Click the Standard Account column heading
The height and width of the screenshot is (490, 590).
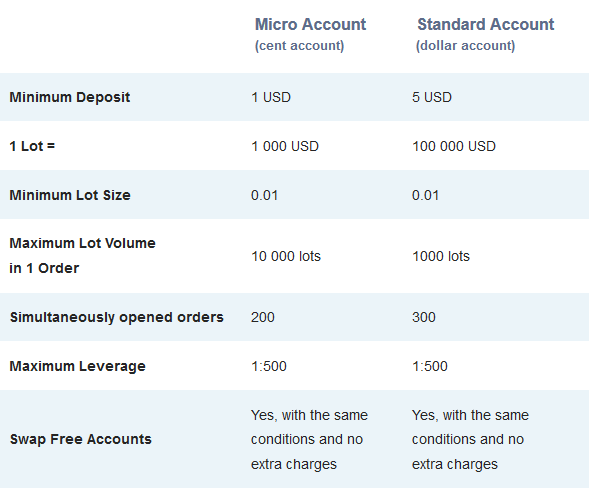(485, 24)
